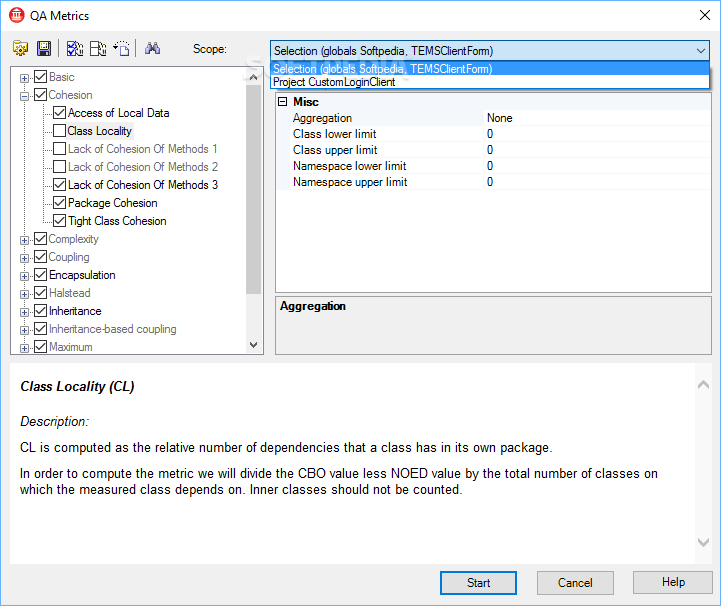Click the QA Metrics red app icon
The image size is (721, 606).
tap(17, 15)
